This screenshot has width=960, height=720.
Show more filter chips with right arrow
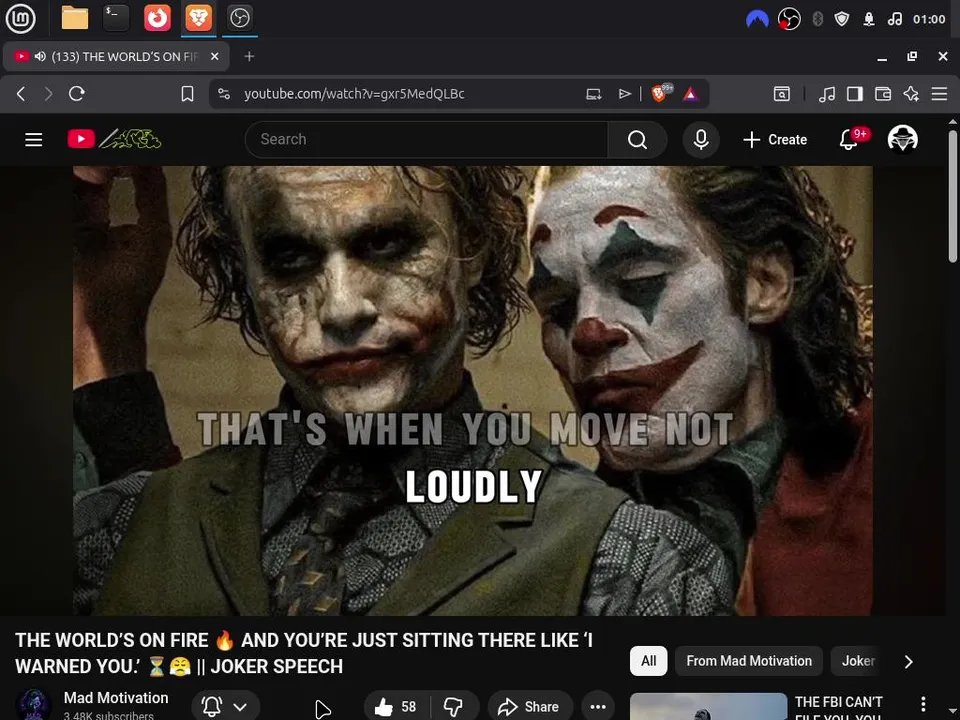click(909, 662)
